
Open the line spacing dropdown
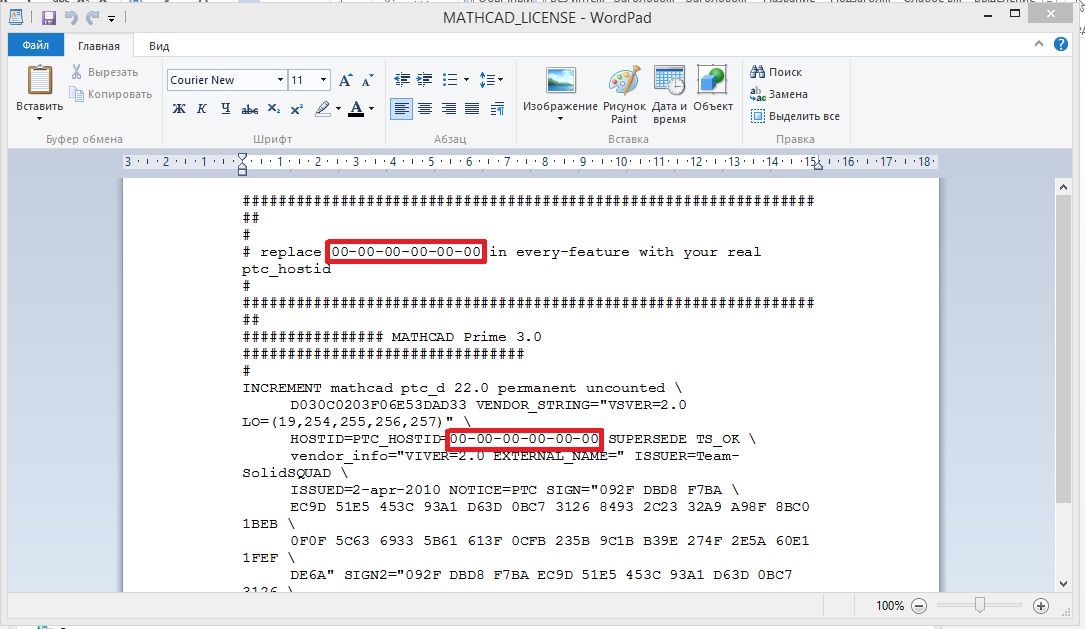[491, 80]
